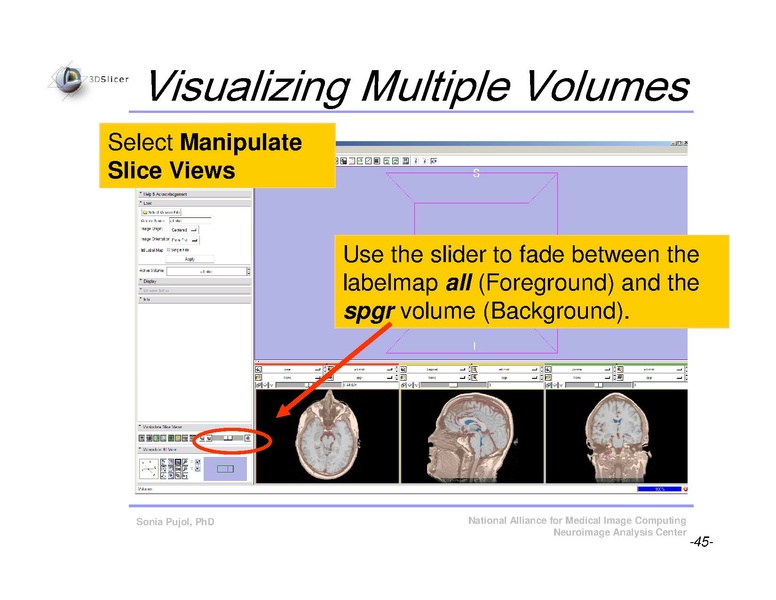
Task: Click the Volume Name input field
Action: [190, 221]
